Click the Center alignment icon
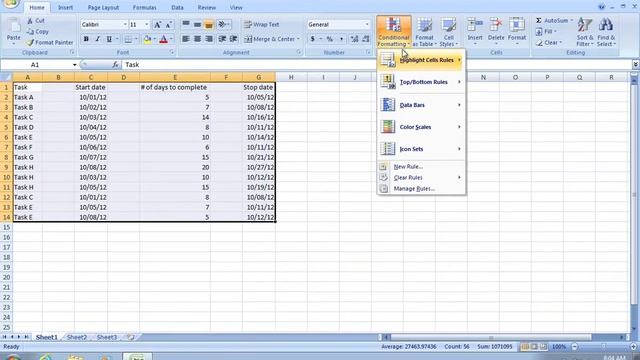Viewport: 640px width, 360px height. click(198, 39)
